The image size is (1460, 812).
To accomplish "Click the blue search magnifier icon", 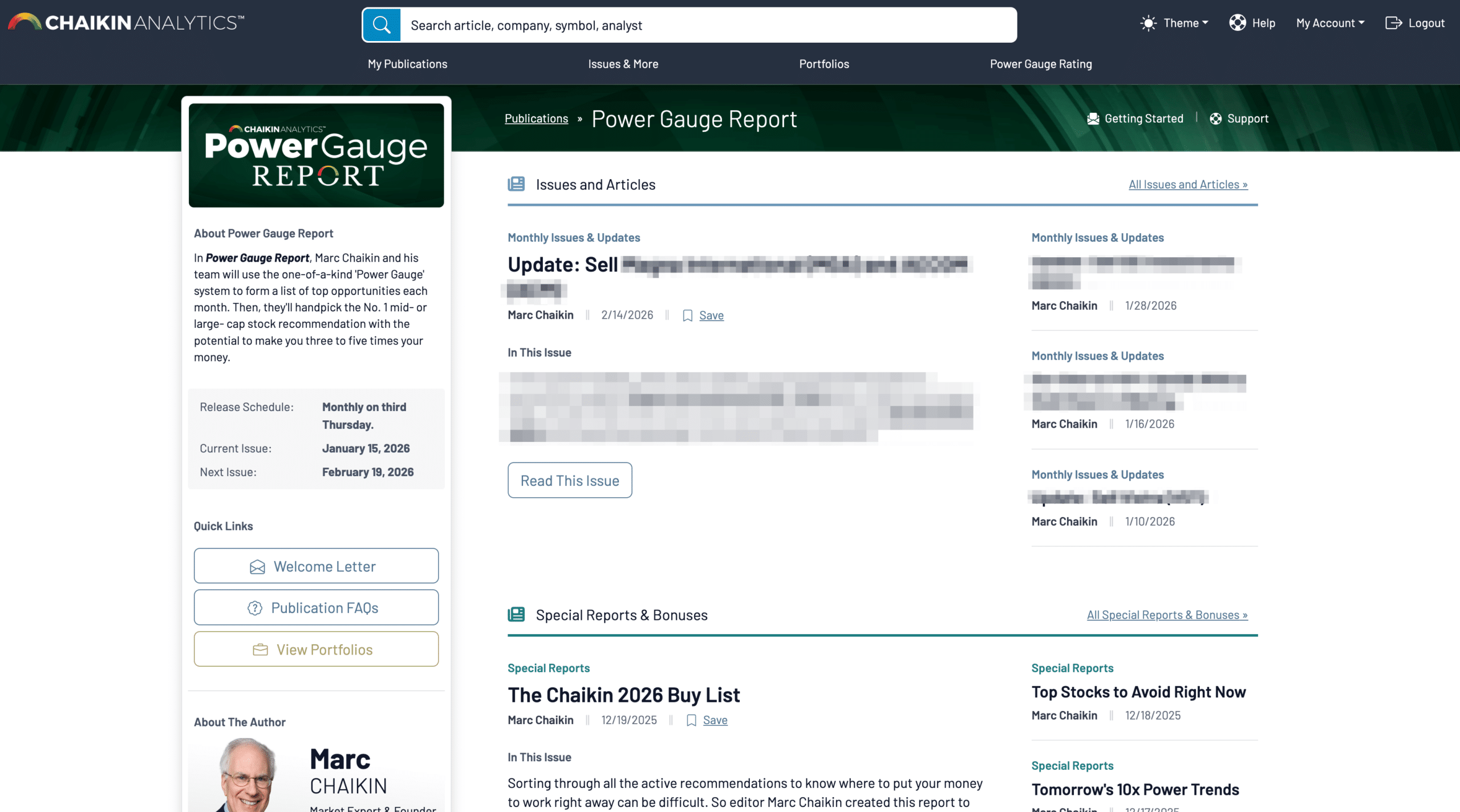I will pos(381,25).
